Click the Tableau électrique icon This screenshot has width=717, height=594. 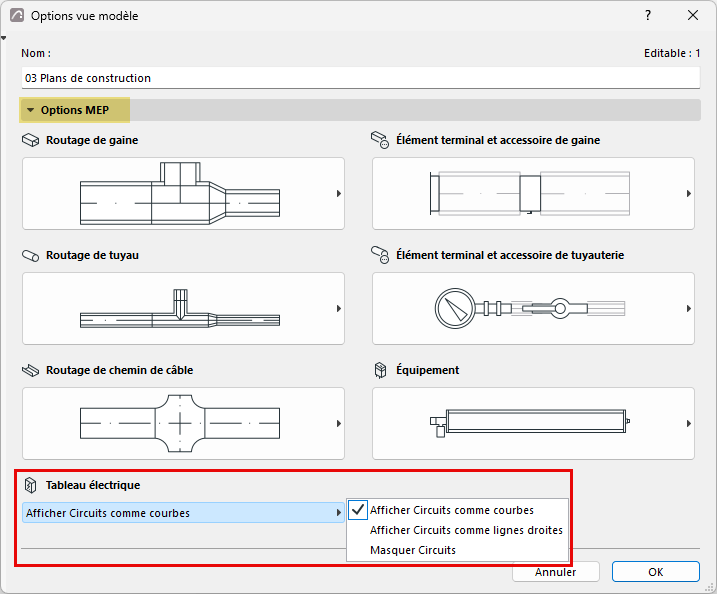(x=30, y=485)
